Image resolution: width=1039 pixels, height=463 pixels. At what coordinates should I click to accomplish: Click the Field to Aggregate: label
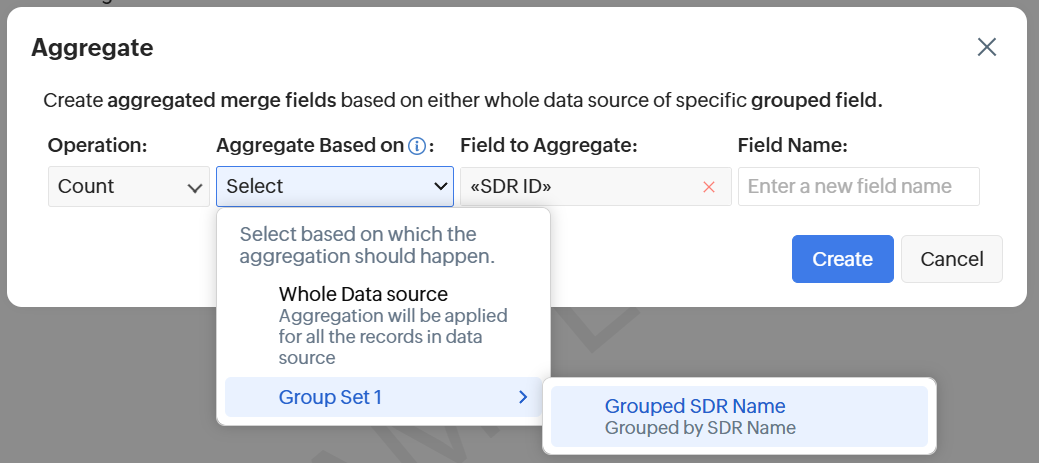(x=548, y=145)
